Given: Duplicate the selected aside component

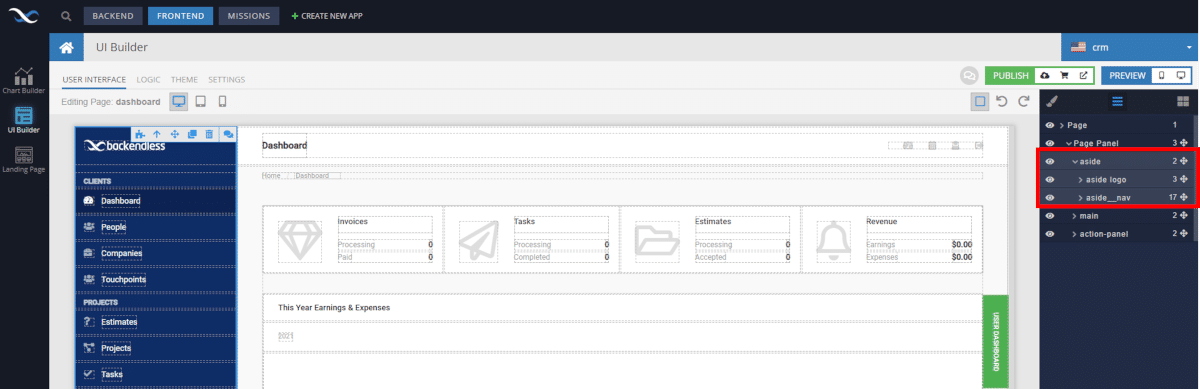Looking at the screenshot, I should tap(192, 134).
